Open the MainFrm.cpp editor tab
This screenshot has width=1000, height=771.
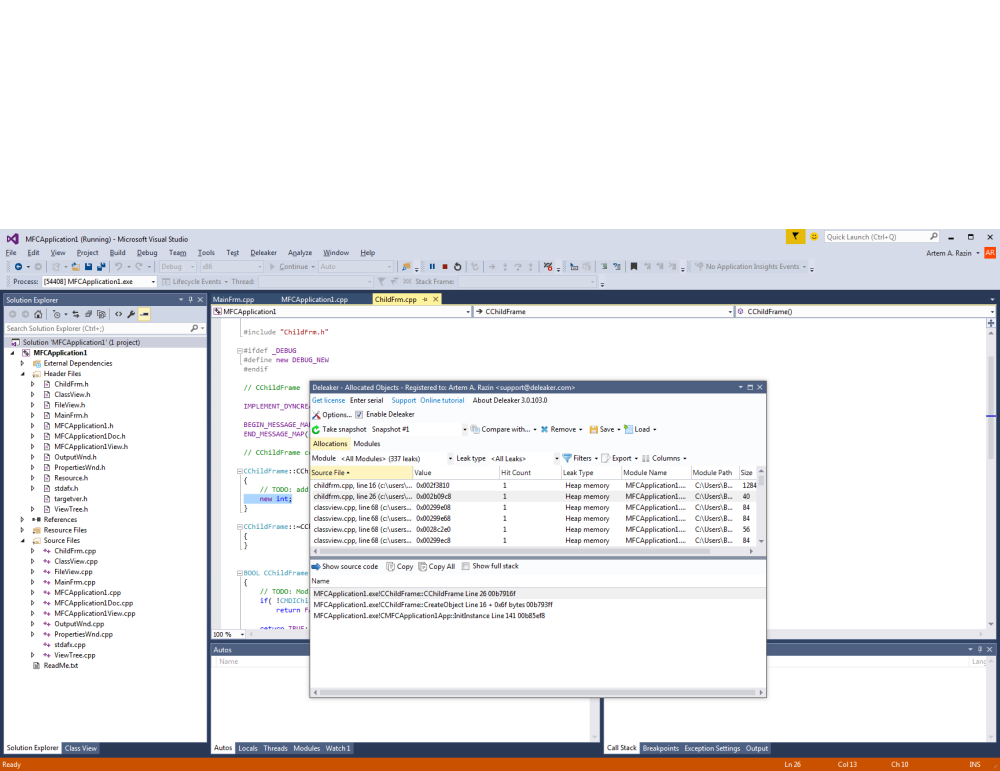(x=234, y=299)
